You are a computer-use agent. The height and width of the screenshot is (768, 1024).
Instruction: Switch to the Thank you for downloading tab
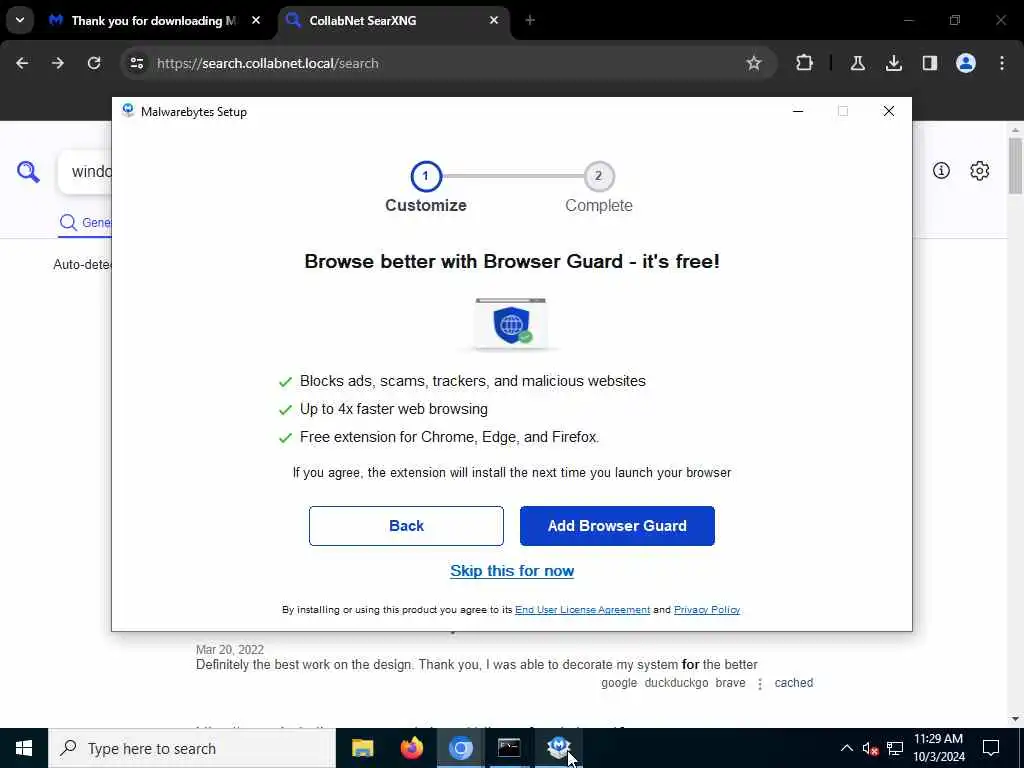coord(154,21)
